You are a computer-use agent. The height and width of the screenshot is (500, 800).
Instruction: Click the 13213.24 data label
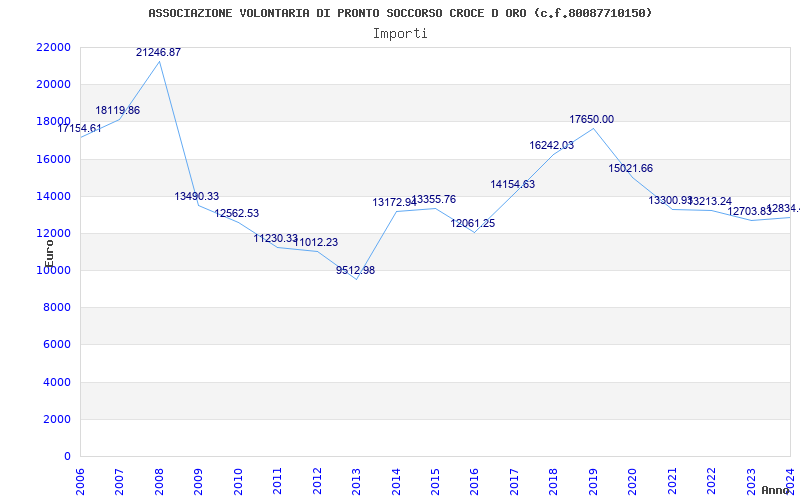(710, 202)
